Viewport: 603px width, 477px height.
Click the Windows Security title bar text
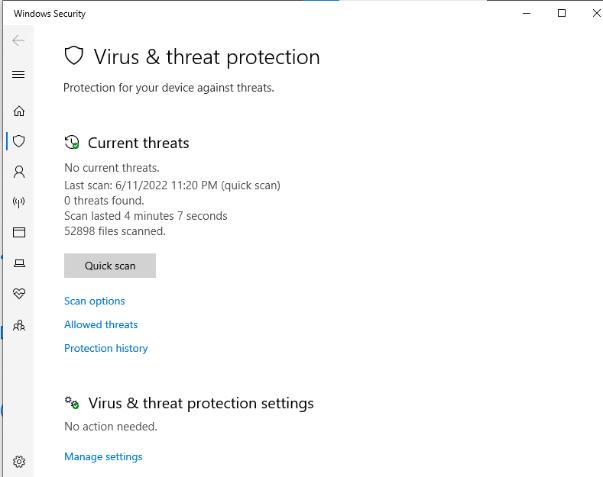(x=50, y=14)
